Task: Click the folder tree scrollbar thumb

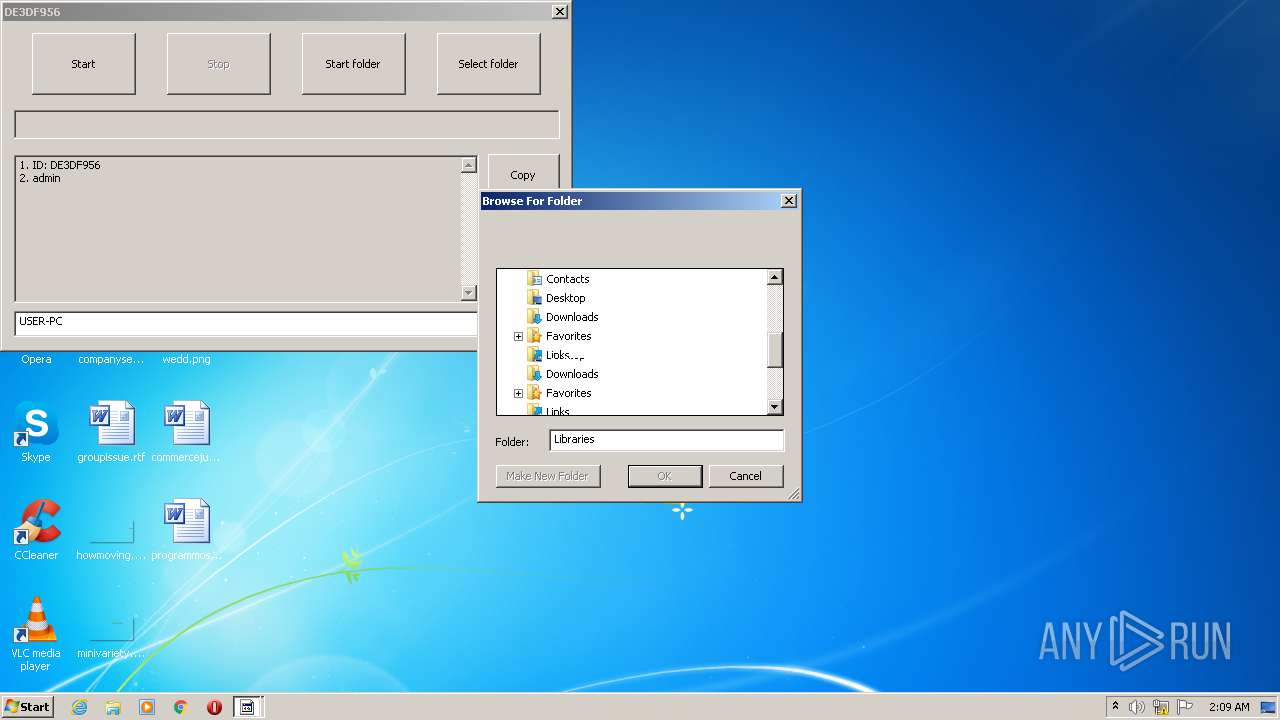Action: [x=774, y=351]
